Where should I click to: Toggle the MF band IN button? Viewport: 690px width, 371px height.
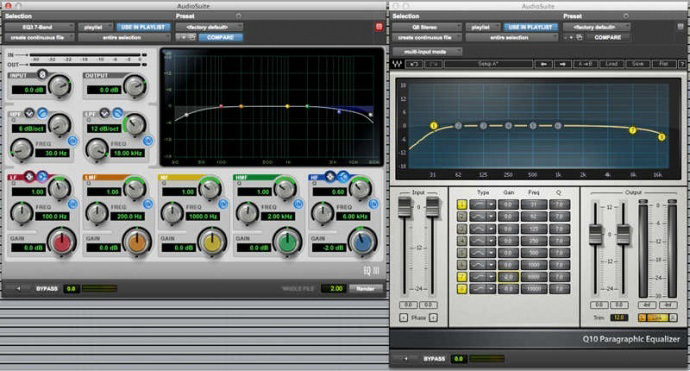(x=223, y=204)
